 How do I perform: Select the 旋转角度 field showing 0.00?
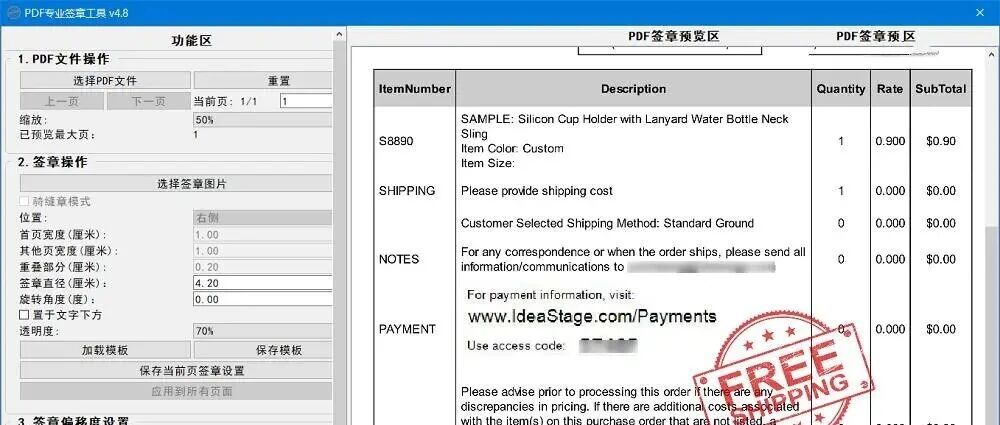point(262,299)
